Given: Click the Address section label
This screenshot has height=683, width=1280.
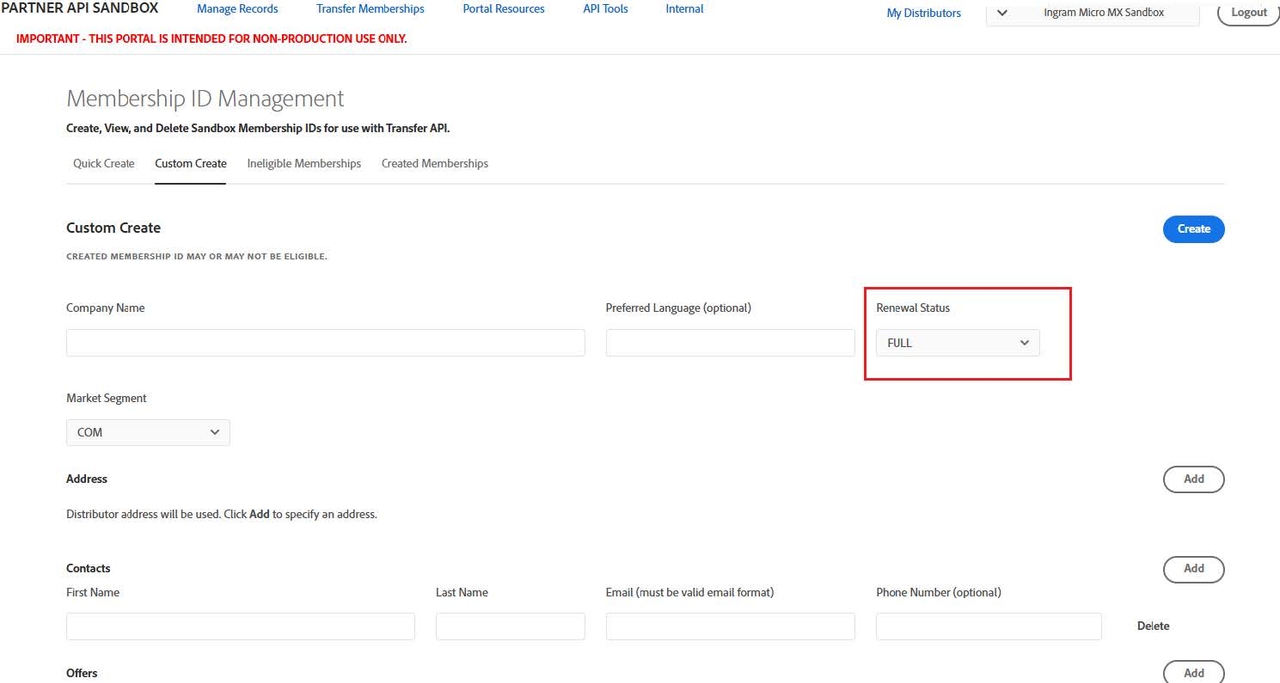Looking at the screenshot, I should (87, 479).
